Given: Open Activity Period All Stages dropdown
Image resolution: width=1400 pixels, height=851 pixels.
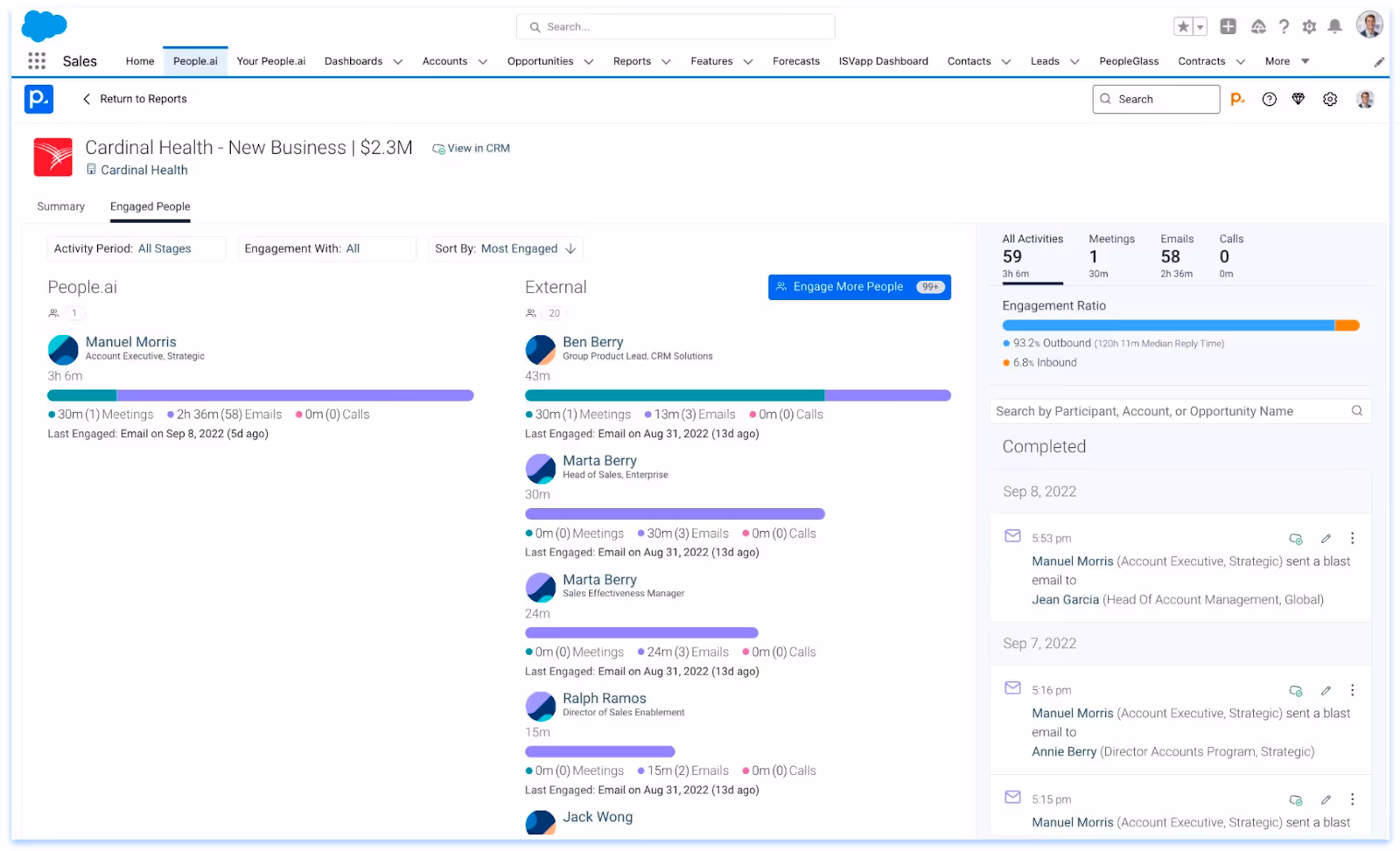Looking at the screenshot, I should 136,248.
